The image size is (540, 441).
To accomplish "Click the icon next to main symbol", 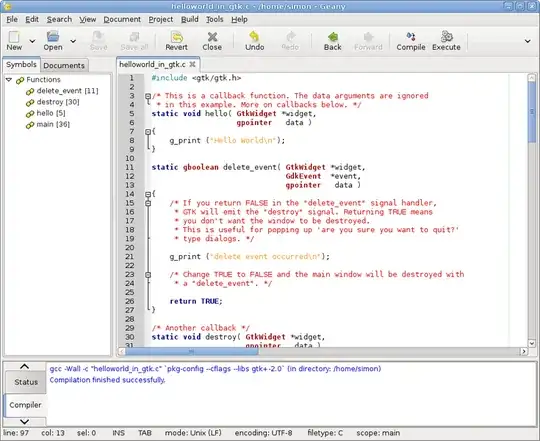I will [x=30, y=125].
